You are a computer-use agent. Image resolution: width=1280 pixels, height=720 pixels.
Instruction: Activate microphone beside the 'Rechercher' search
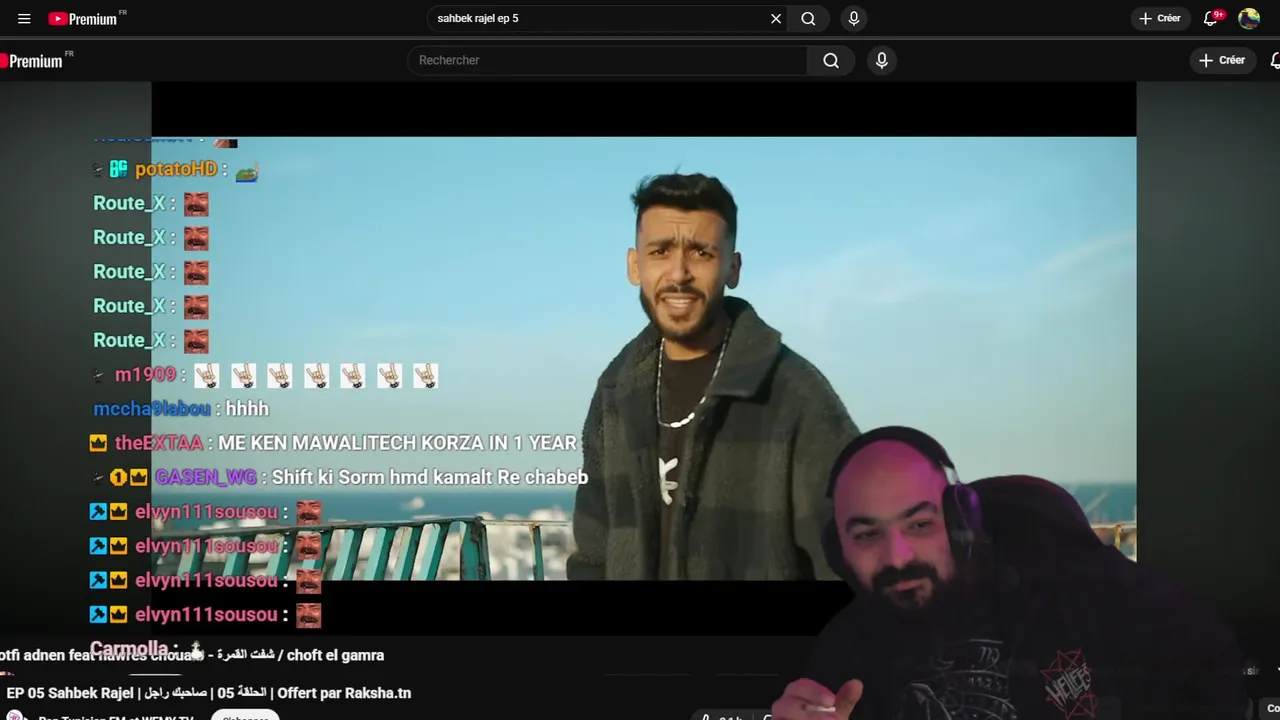pos(881,60)
